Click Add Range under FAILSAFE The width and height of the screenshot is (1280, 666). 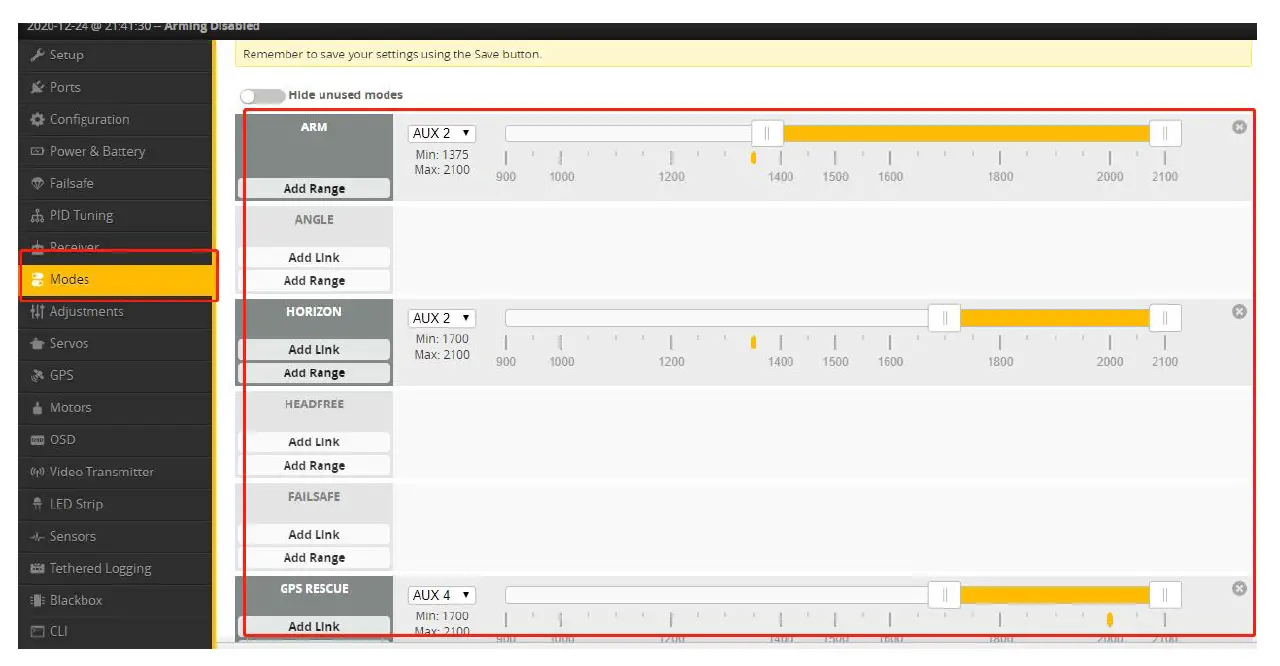314,558
